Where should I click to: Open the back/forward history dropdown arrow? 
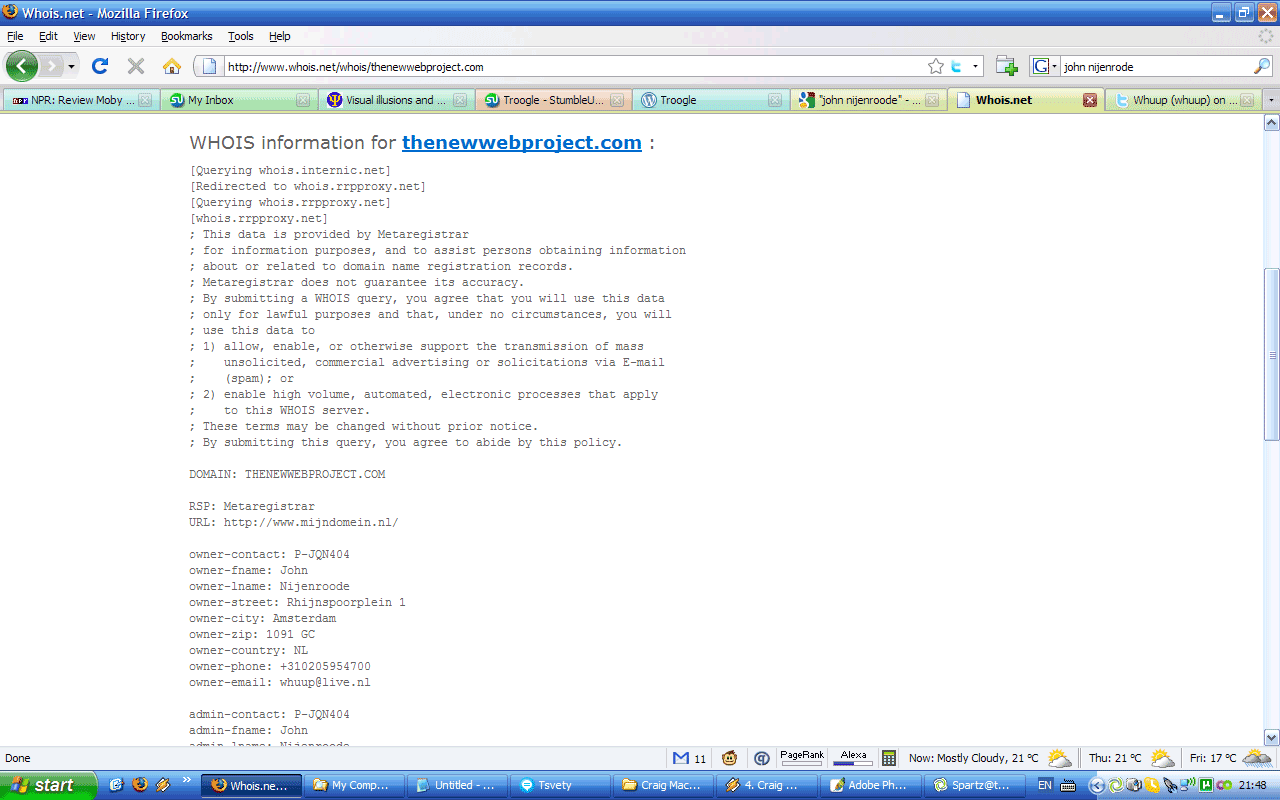tap(72, 67)
